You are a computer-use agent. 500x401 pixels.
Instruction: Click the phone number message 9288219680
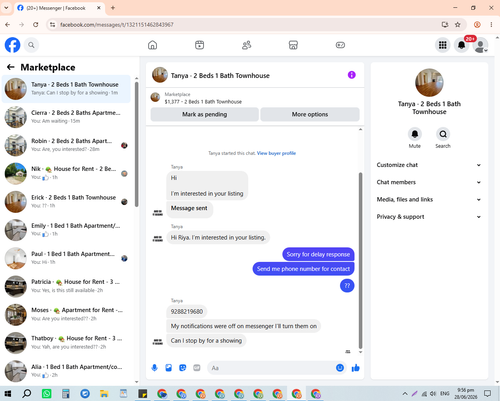187,312
